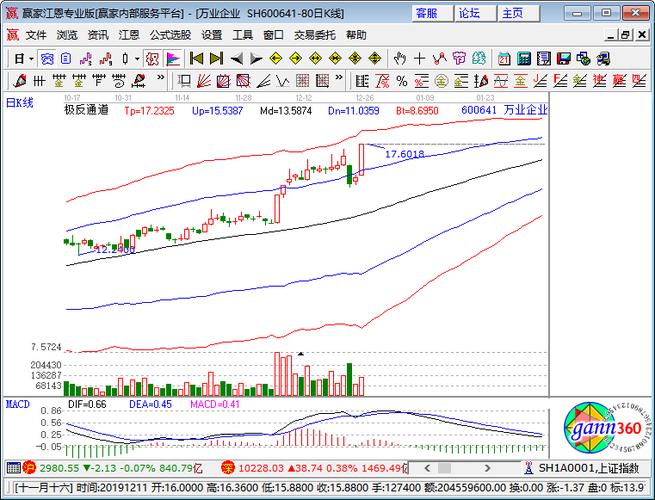Viewport: 655px width, 500px height.
Task: Click the grid lines drawing icon
Action: [x=39, y=81]
